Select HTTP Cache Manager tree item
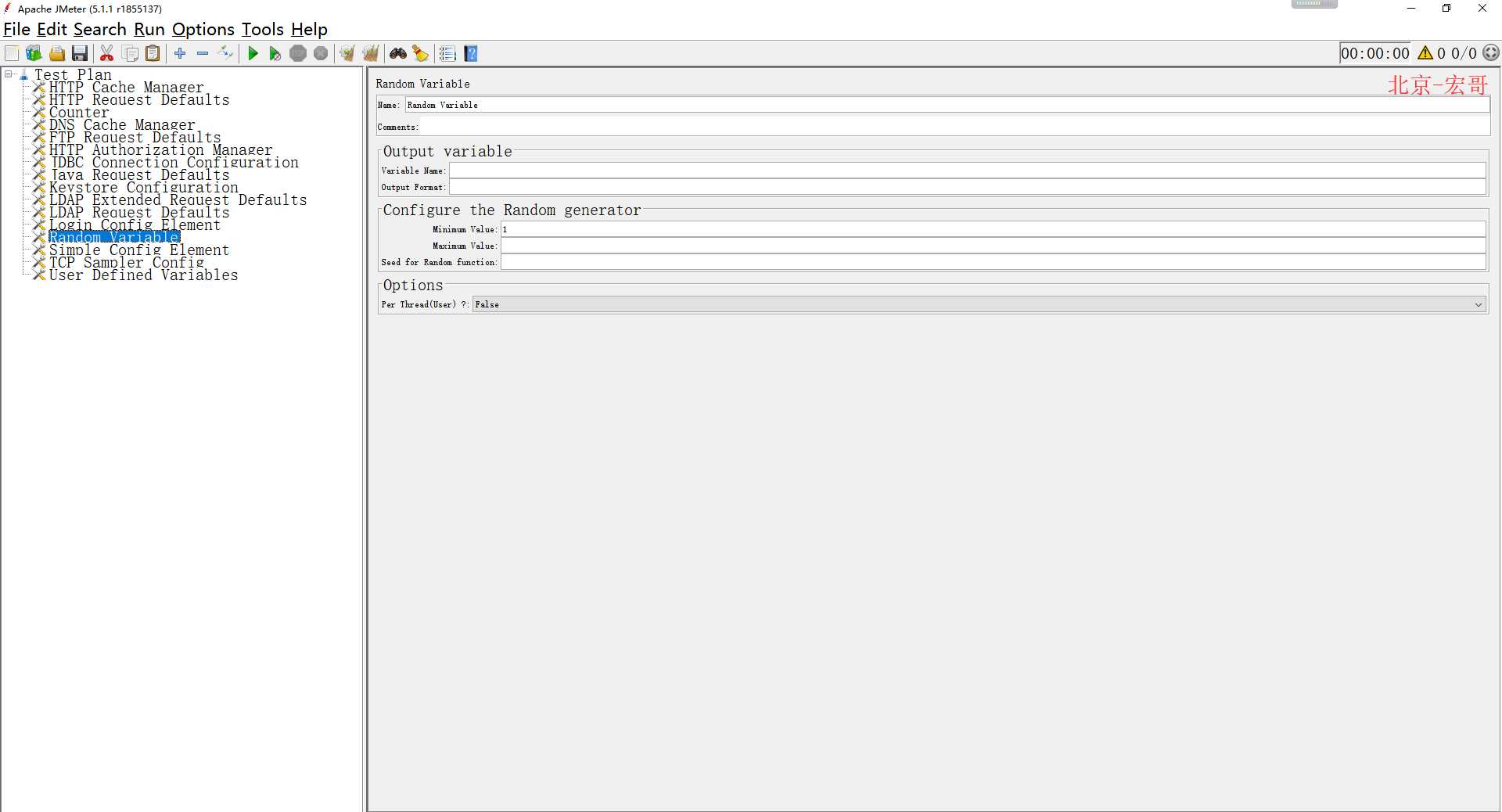This screenshot has height=812, width=1502. [x=126, y=88]
